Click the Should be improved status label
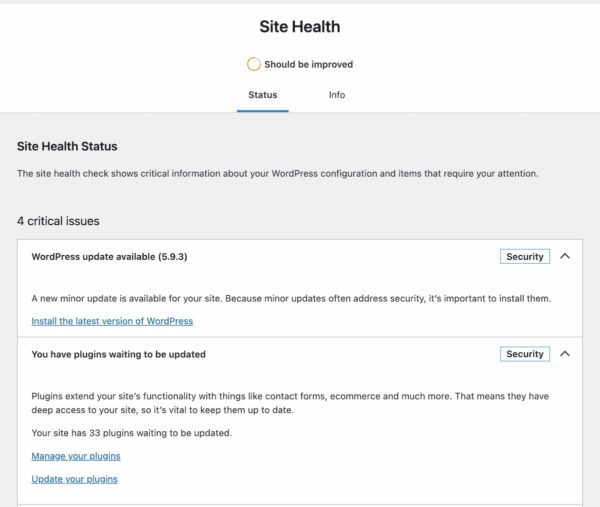The width and height of the screenshot is (600, 507). click(x=308, y=64)
